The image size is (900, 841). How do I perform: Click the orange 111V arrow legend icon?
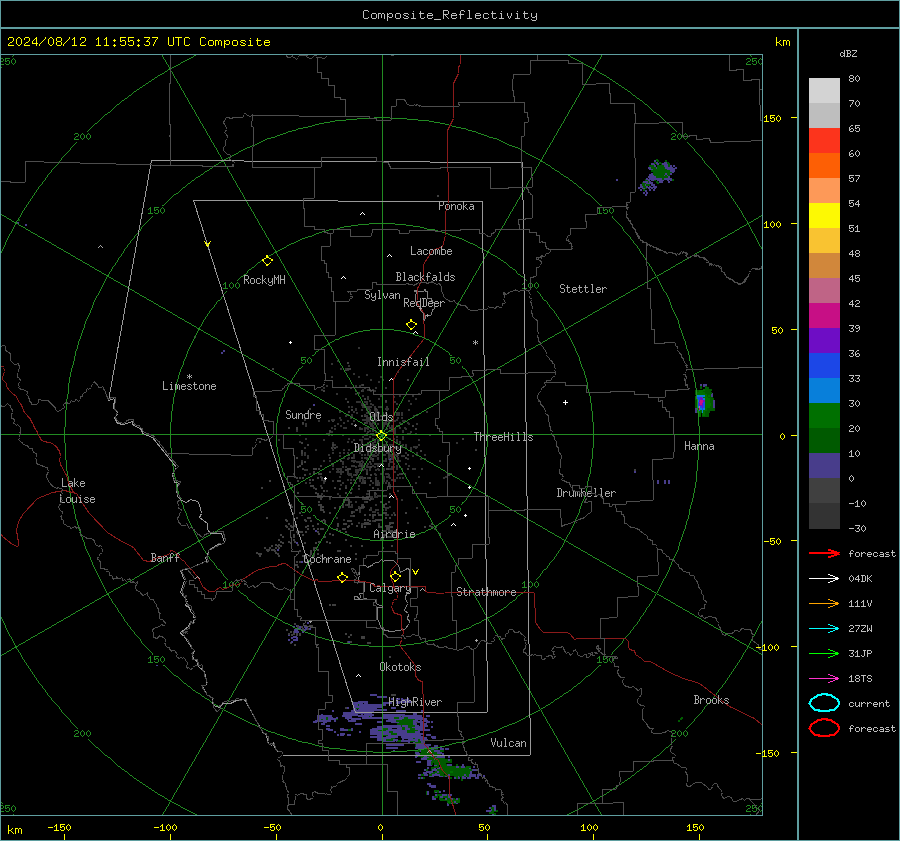click(824, 603)
